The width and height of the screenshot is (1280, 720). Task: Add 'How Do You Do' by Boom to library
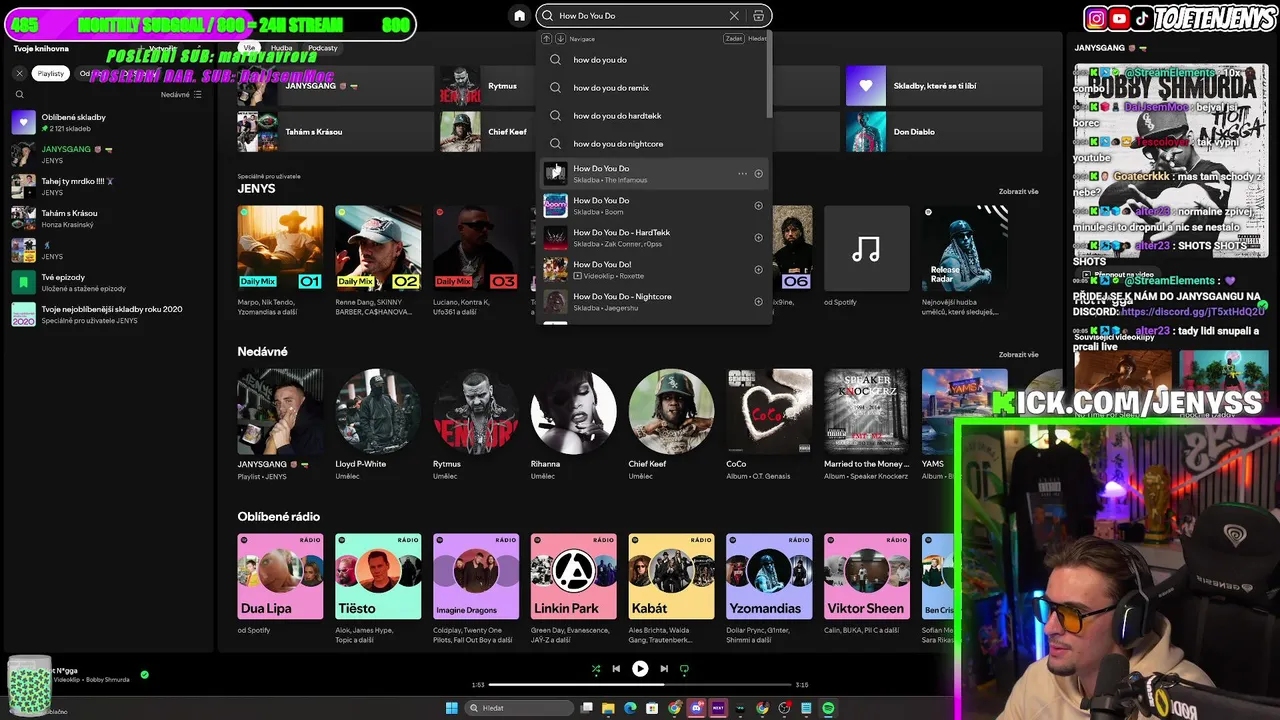[758, 206]
